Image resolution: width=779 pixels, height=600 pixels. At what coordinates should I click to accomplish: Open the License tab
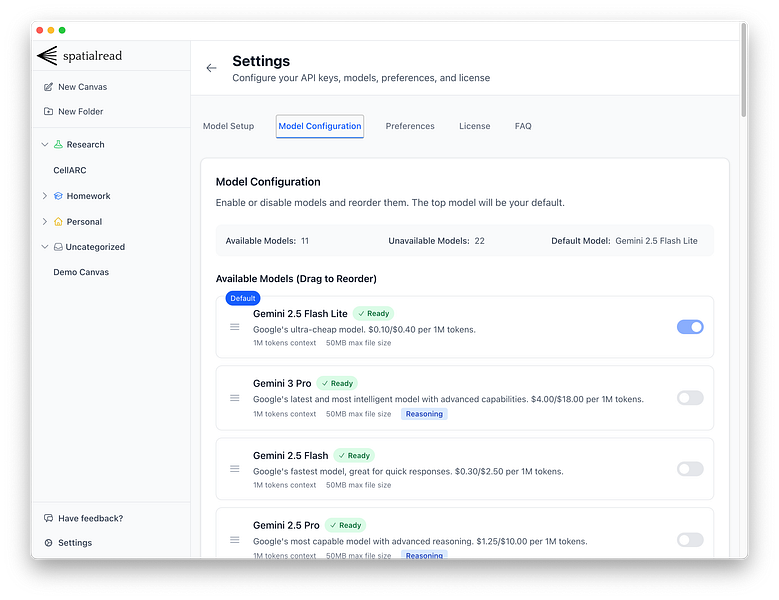474,126
